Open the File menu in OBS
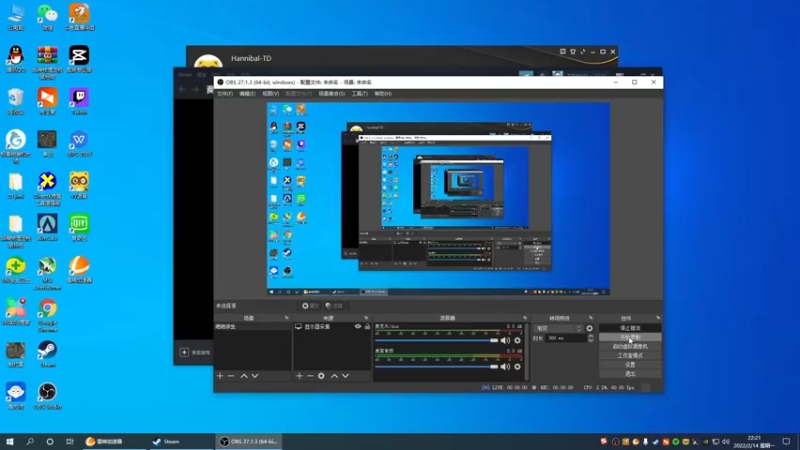Image resolution: width=800 pixels, height=450 pixels. coord(224,94)
